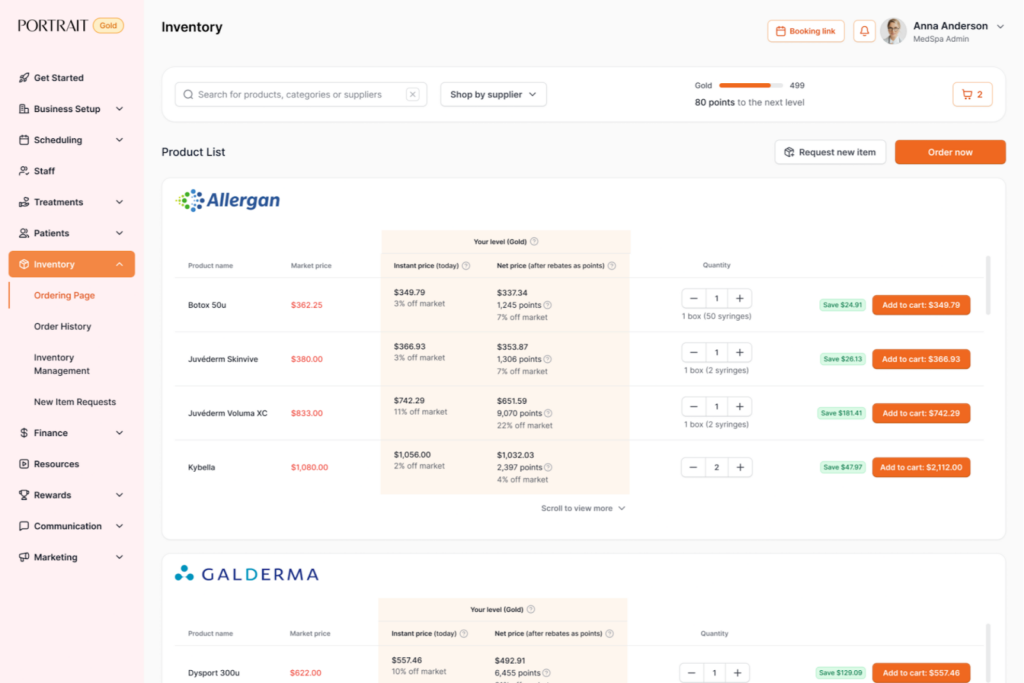Open Order History in sidebar
Image resolution: width=1024 pixels, height=683 pixels.
62,327
